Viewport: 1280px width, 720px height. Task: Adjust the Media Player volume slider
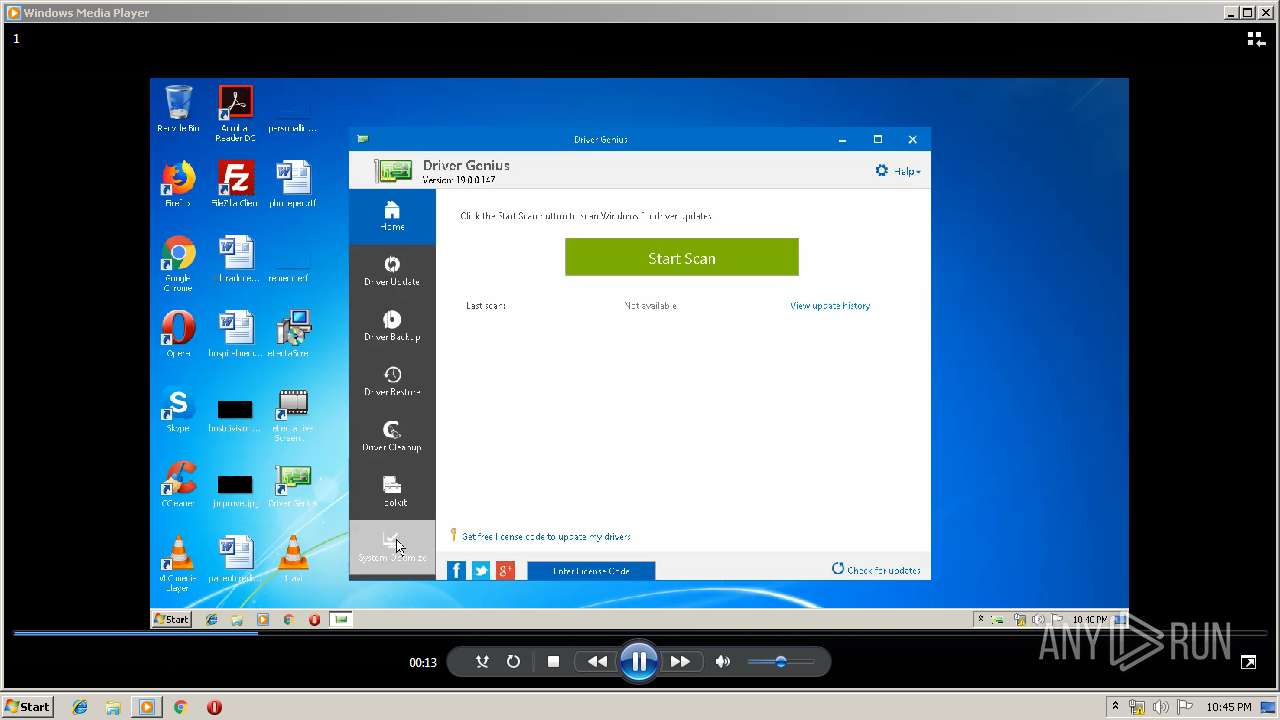pyautogui.click(x=780, y=661)
